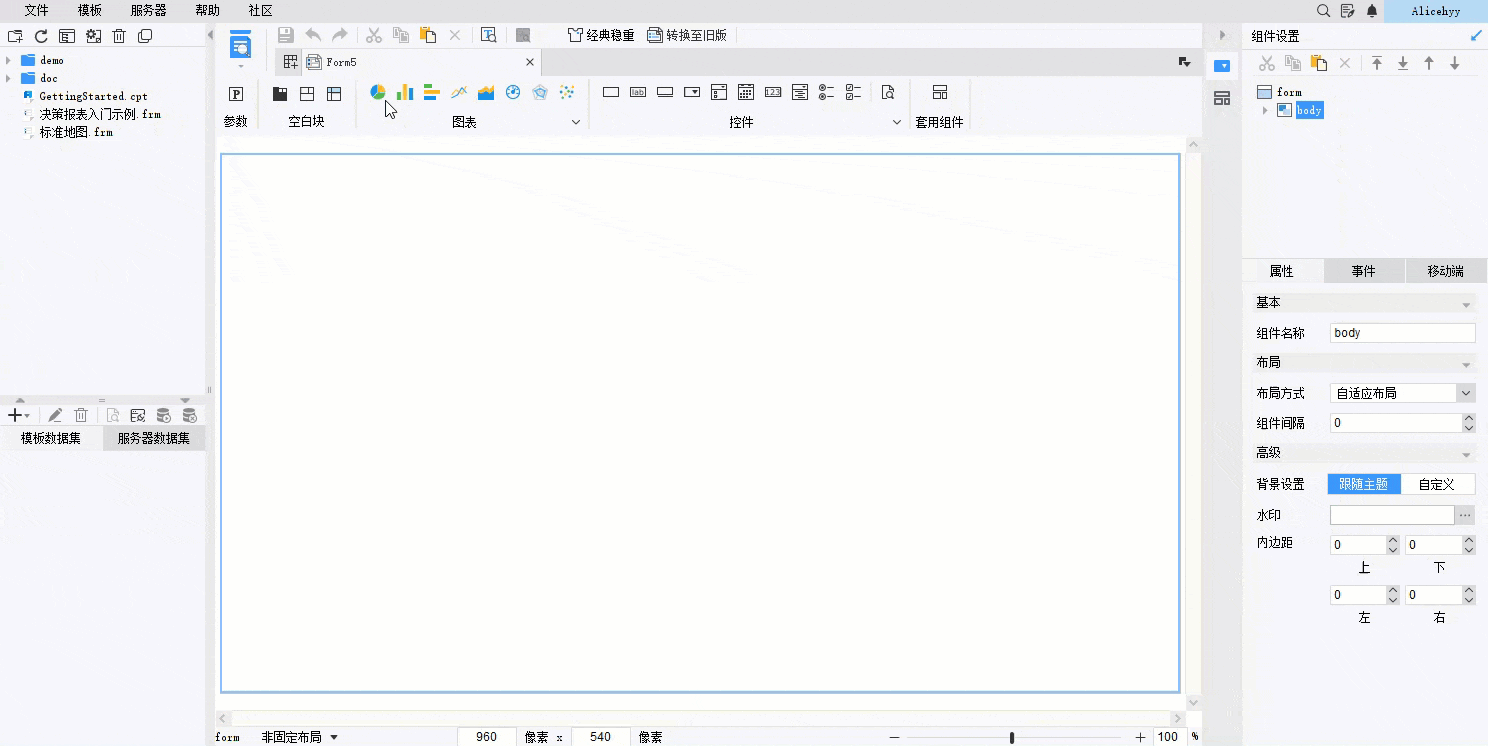Switch background setting to 自定义
Viewport: 1488px width, 746px height.
tap(1437, 484)
